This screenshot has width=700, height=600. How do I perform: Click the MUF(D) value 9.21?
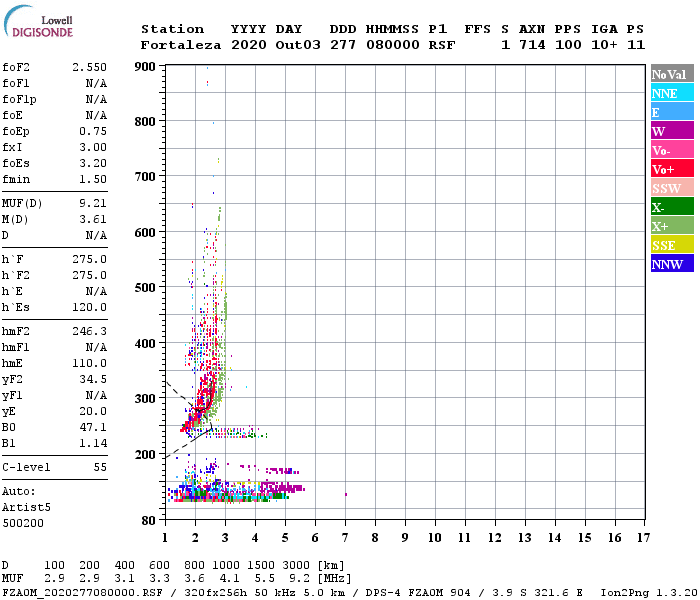[93, 204]
